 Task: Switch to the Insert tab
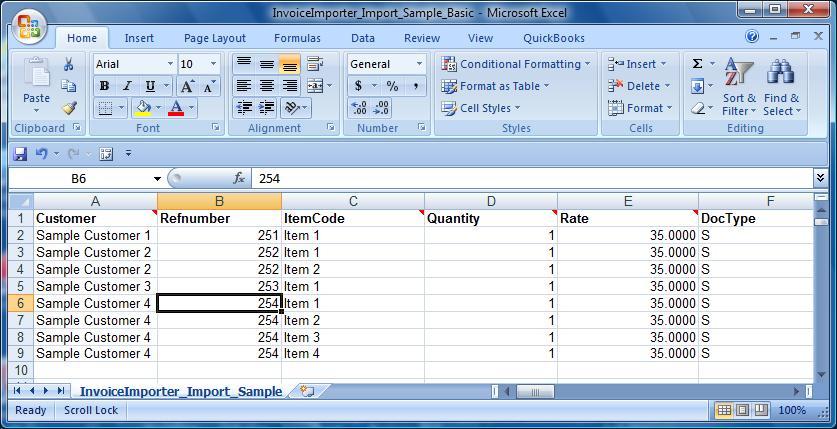click(x=139, y=38)
